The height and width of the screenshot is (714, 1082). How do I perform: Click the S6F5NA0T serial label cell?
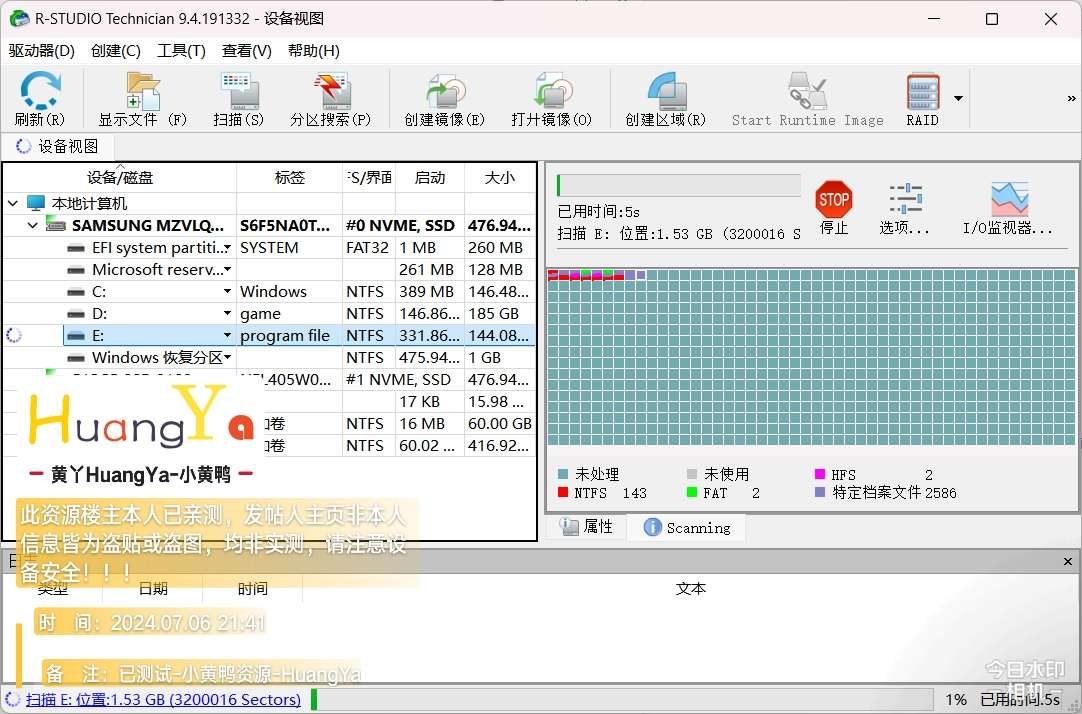pos(290,226)
